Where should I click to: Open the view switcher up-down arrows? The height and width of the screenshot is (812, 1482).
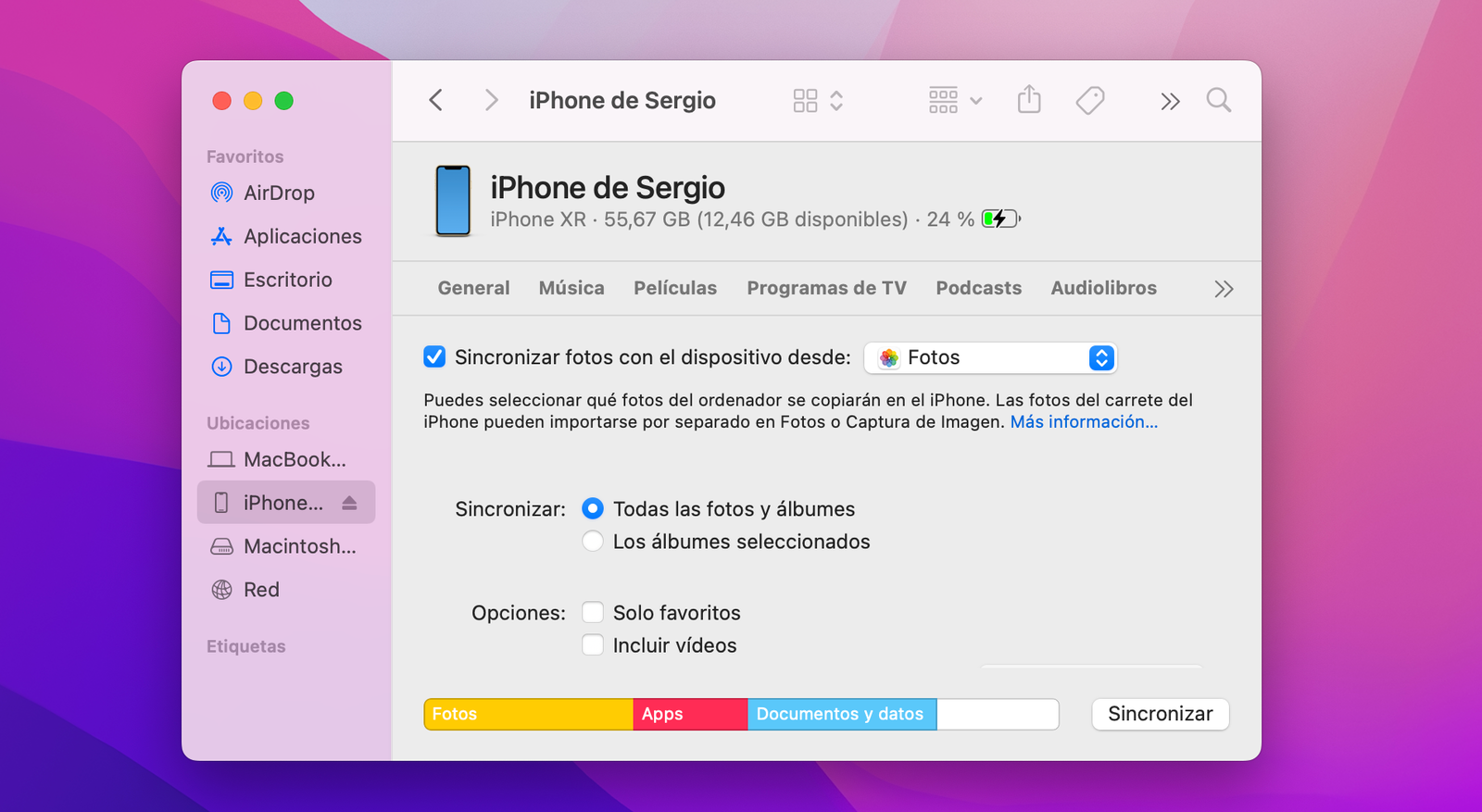[836, 100]
